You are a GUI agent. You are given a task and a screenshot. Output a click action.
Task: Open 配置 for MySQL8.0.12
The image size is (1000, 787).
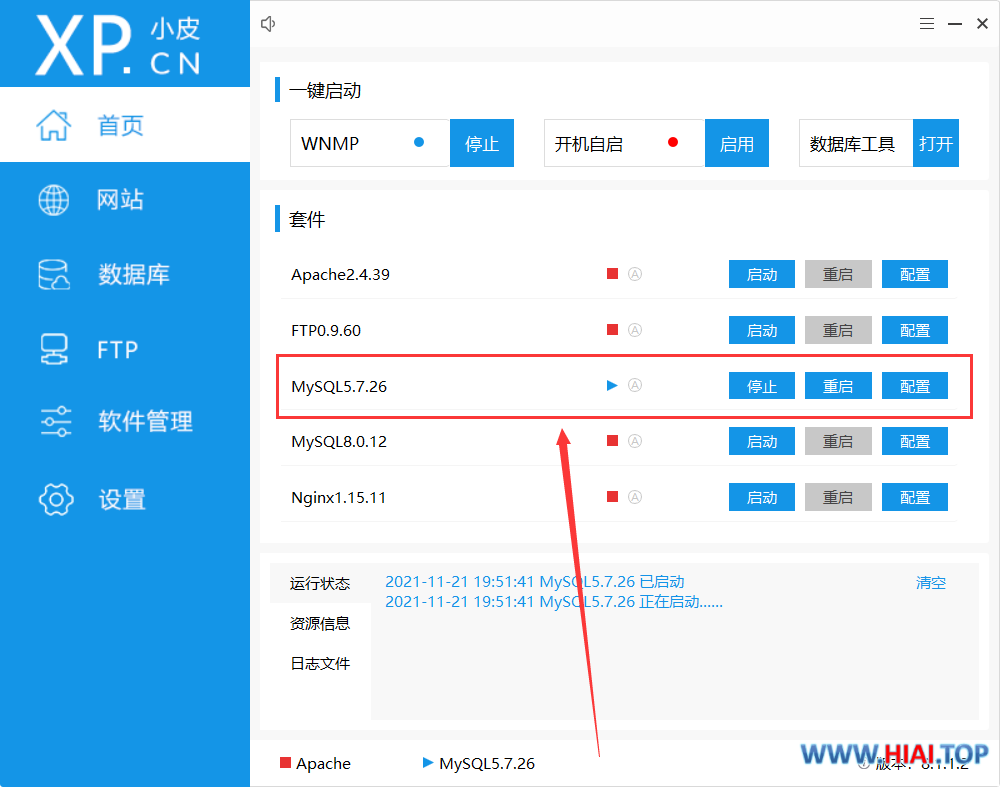pyautogui.click(x=915, y=441)
